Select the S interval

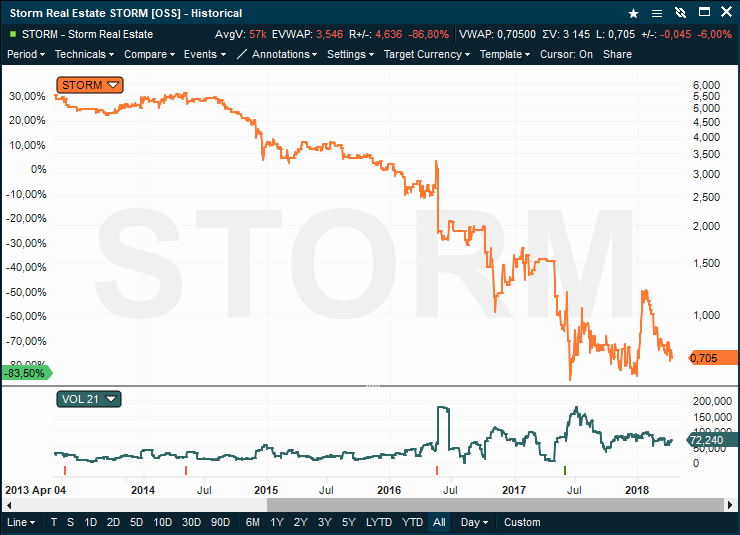coord(70,522)
